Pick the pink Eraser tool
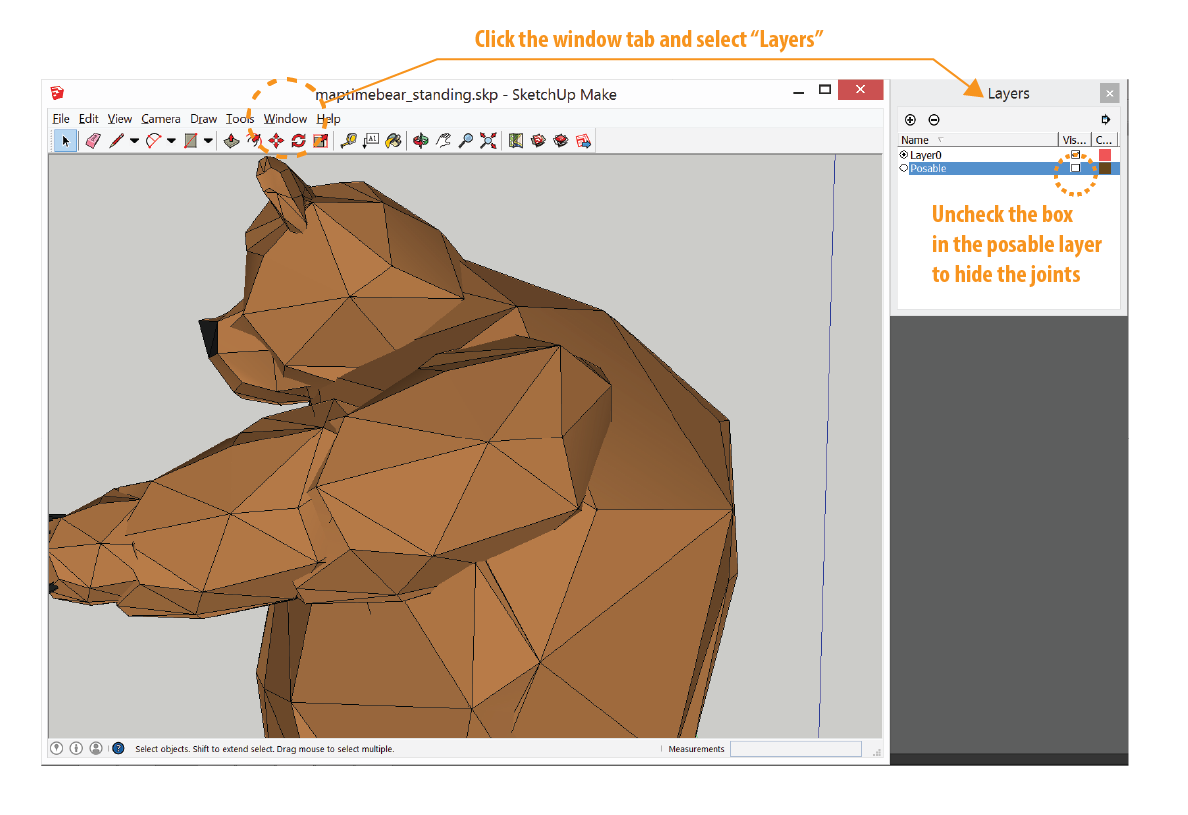 click(x=93, y=141)
